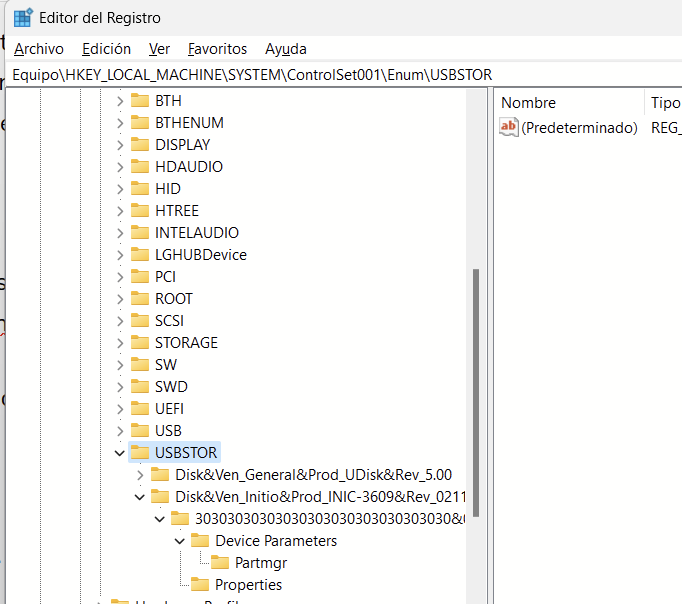The image size is (682, 604).
Task: Collapse the Disk&Ven_Initio&Prod_INIC-3609 node
Action: [140, 497]
